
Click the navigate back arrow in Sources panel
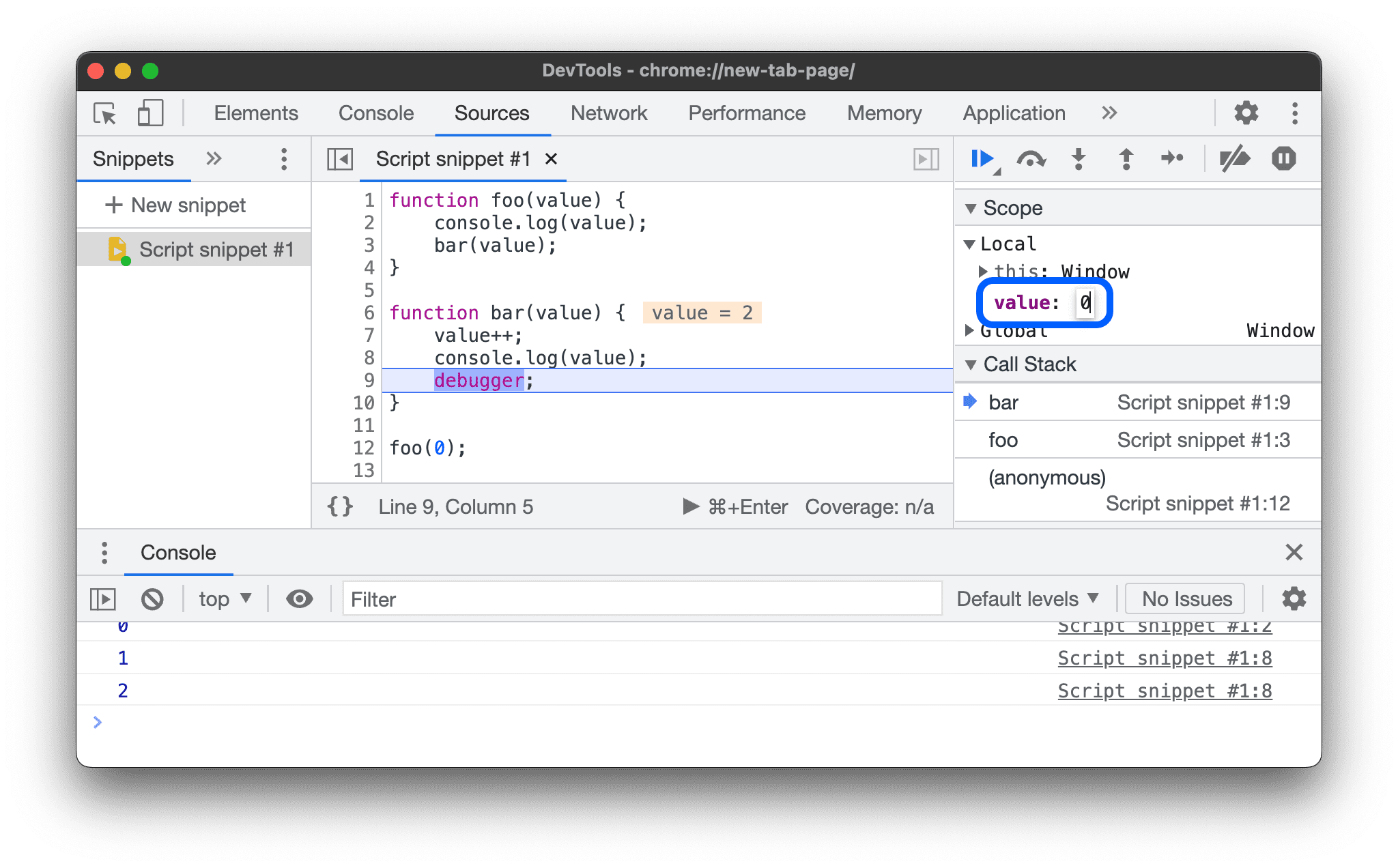[341, 158]
